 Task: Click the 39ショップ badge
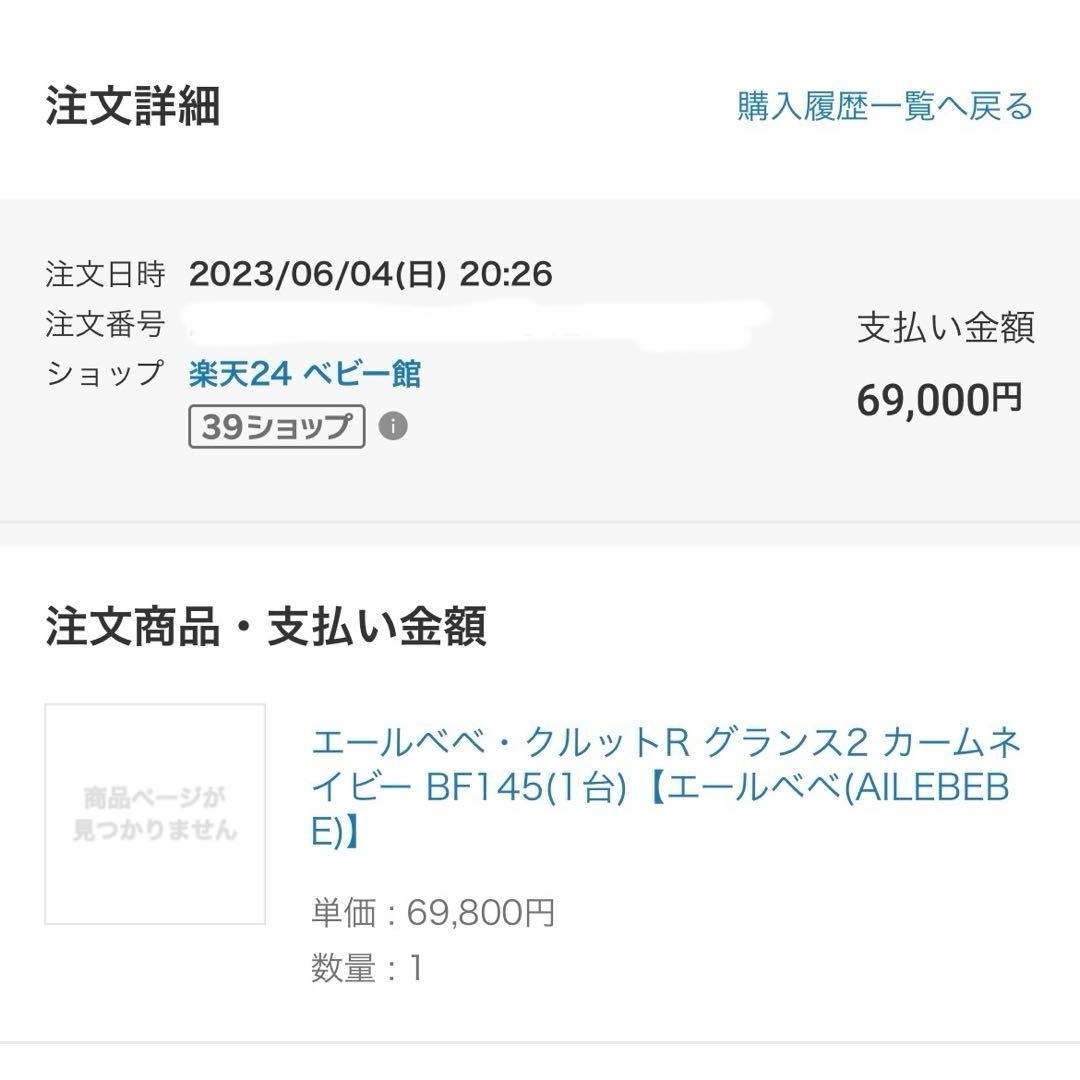coord(276,427)
